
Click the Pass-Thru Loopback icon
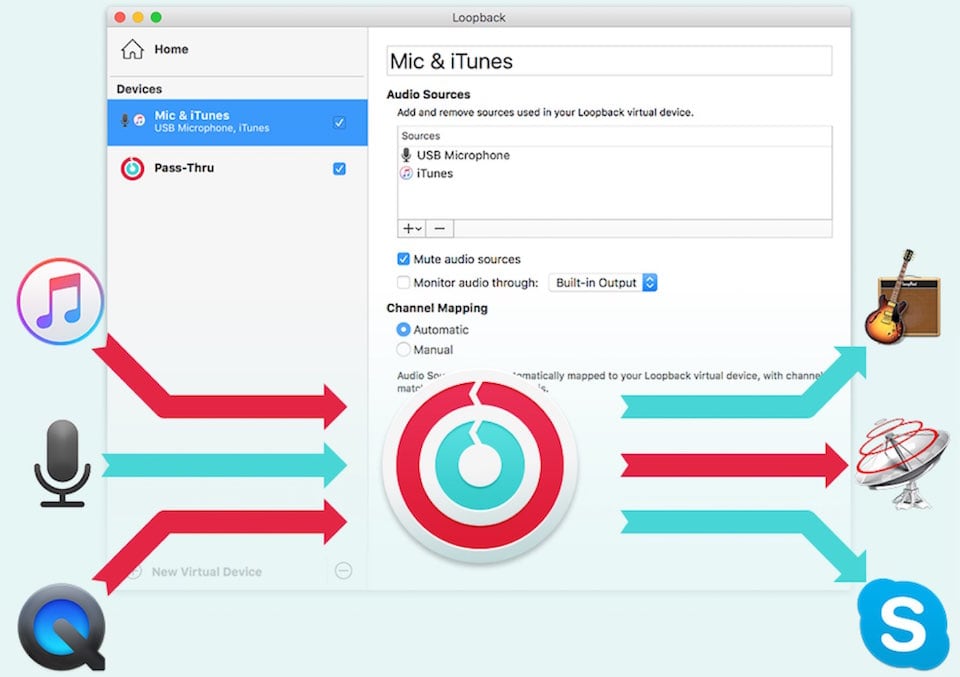pos(132,168)
